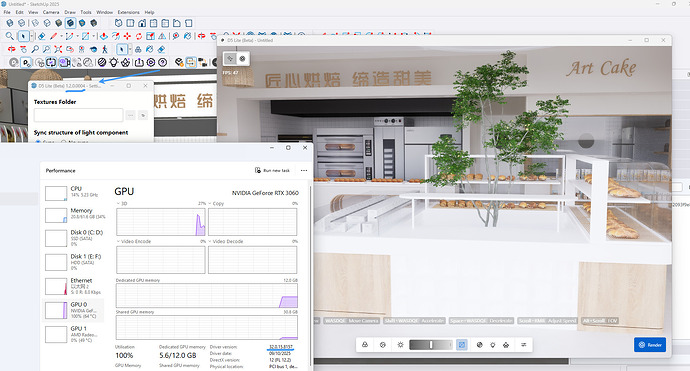690x371 pixels.
Task: Select Zoom Extents in camera toolbar
Action: [x=58, y=49]
